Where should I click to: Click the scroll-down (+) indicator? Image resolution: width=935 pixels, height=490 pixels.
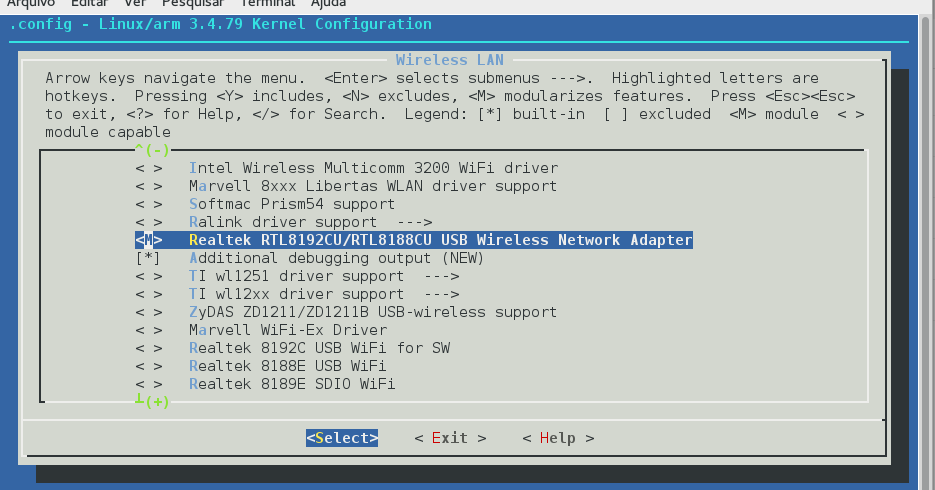(x=152, y=401)
